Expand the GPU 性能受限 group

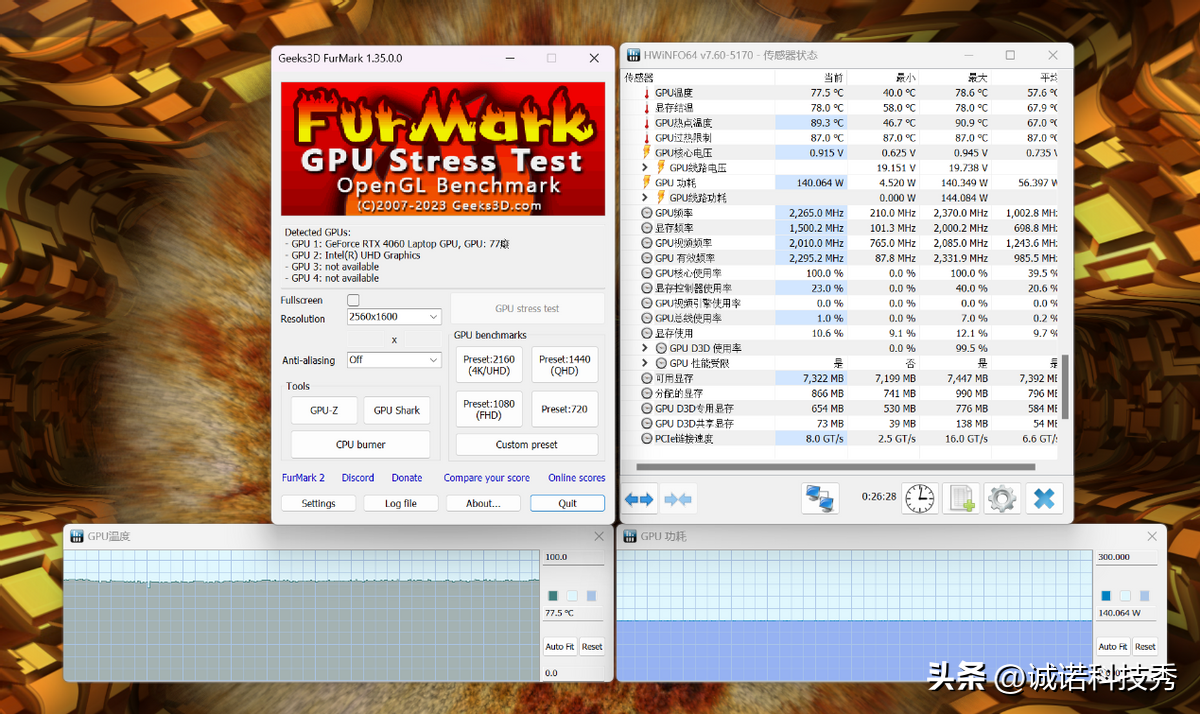point(646,363)
